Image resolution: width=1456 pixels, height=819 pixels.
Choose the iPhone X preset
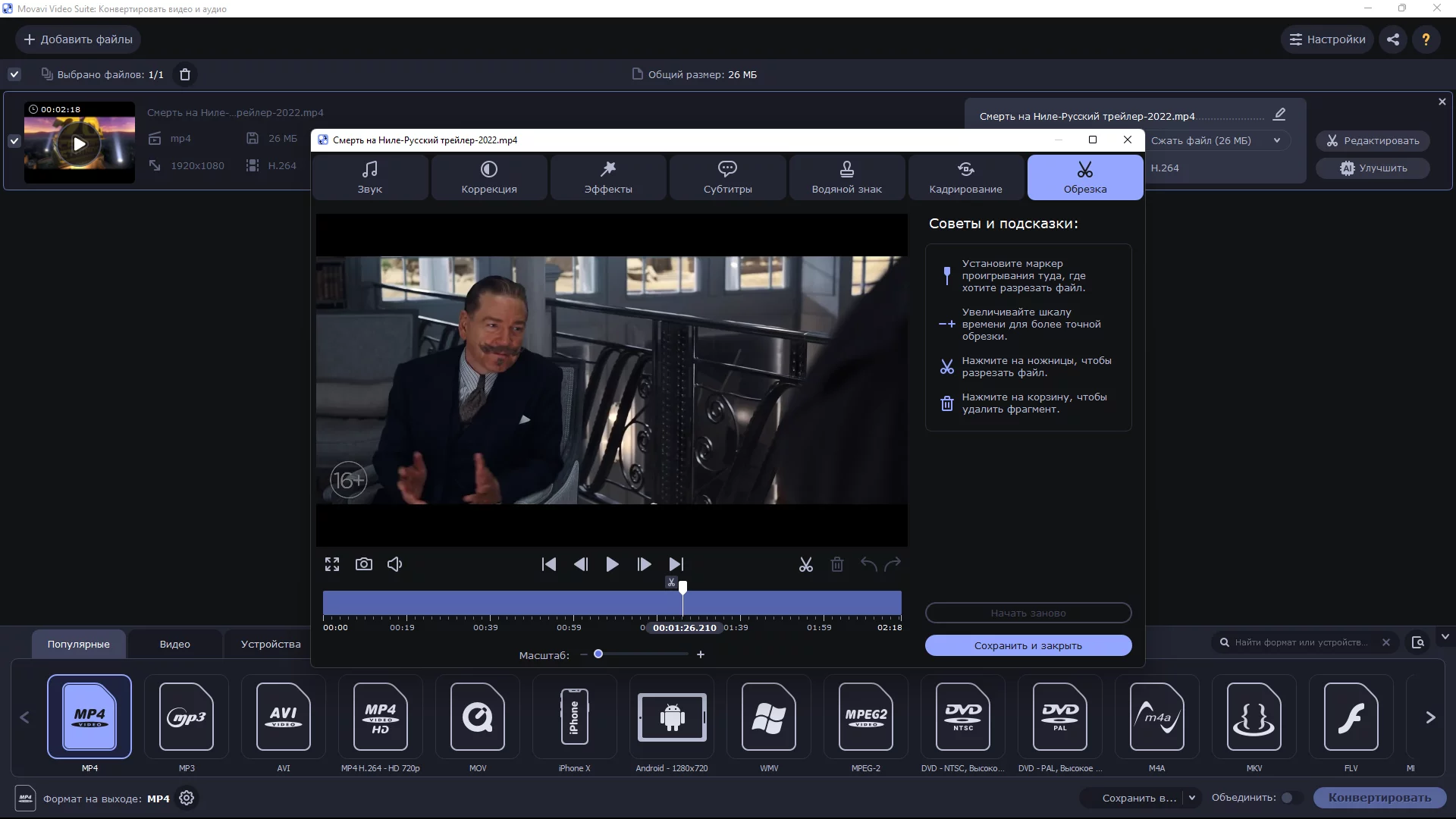coord(575,717)
